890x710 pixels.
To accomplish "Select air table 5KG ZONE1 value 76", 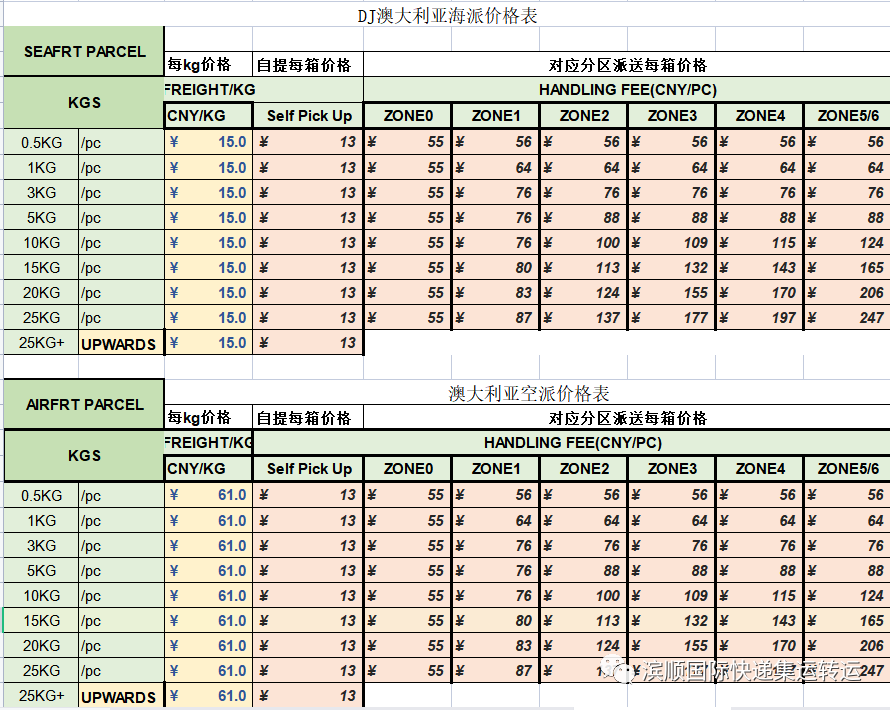I will point(496,570).
